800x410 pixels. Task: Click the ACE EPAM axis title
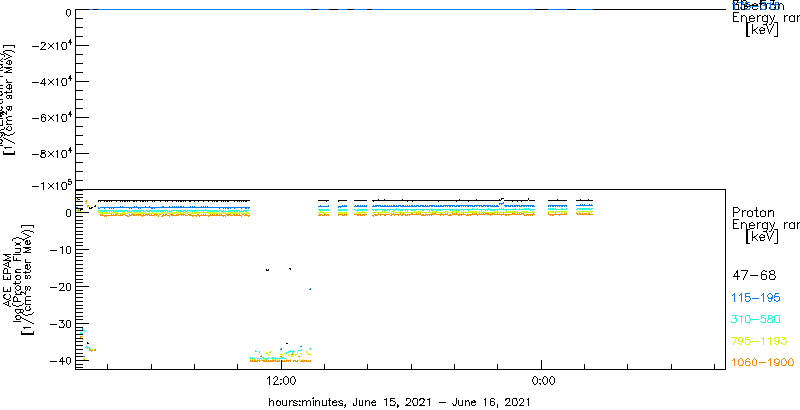(x=8, y=278)
